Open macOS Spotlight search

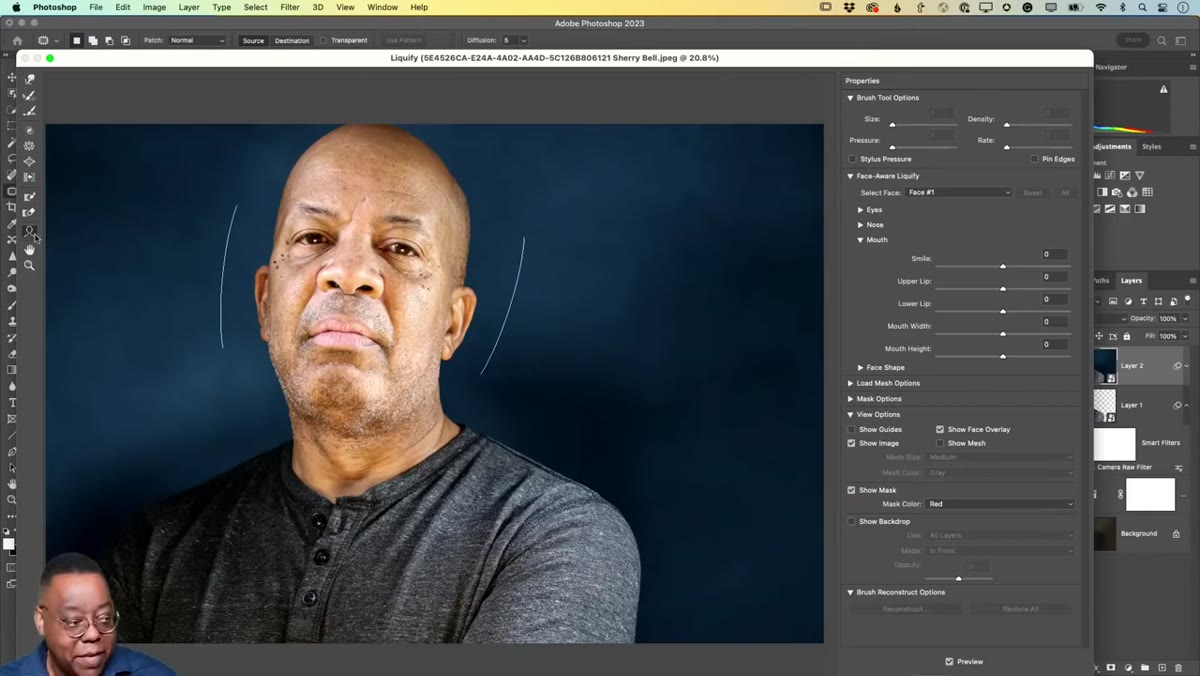click(1142, 7)
